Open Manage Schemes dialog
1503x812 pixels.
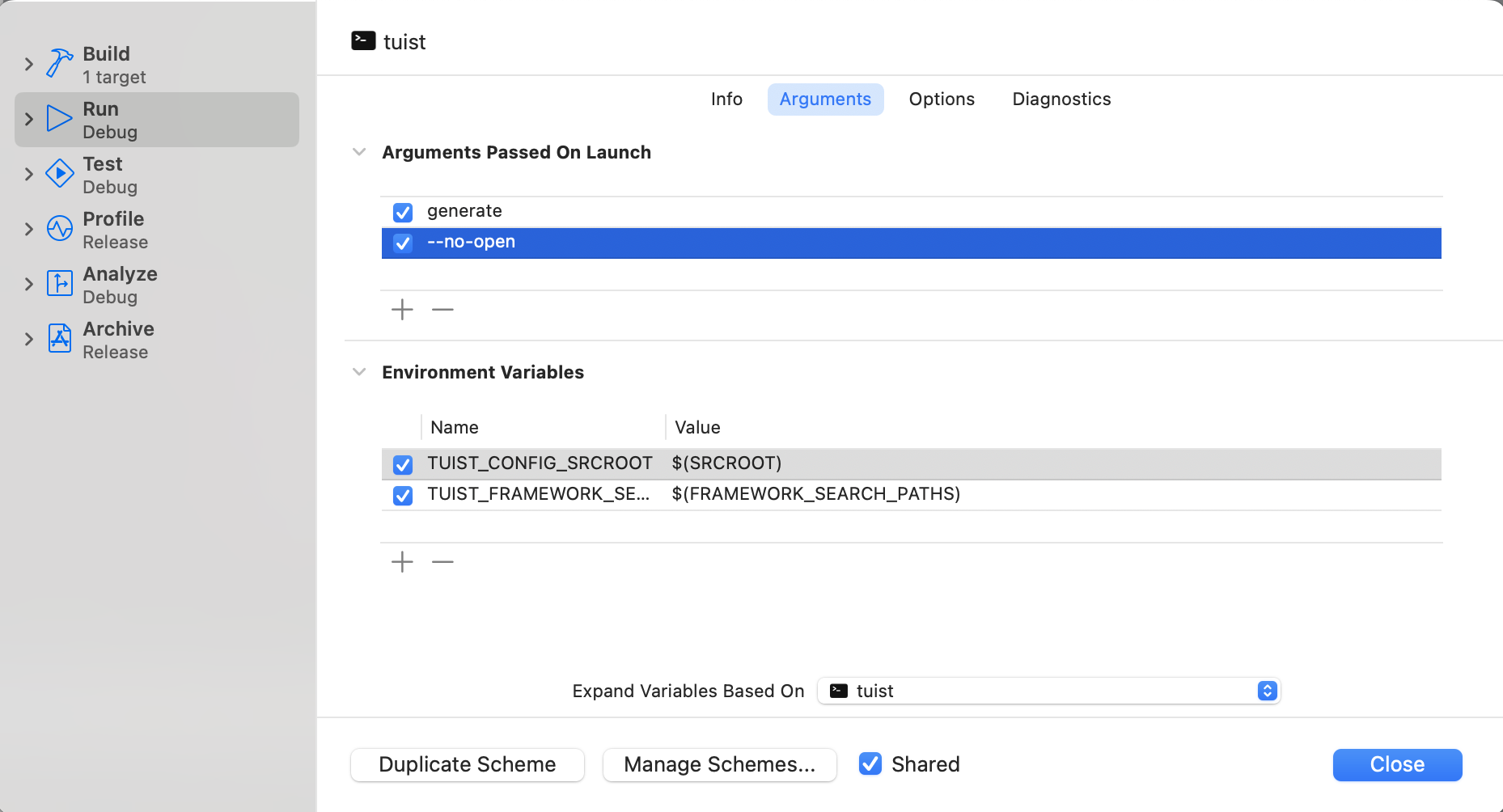point(719,765)
